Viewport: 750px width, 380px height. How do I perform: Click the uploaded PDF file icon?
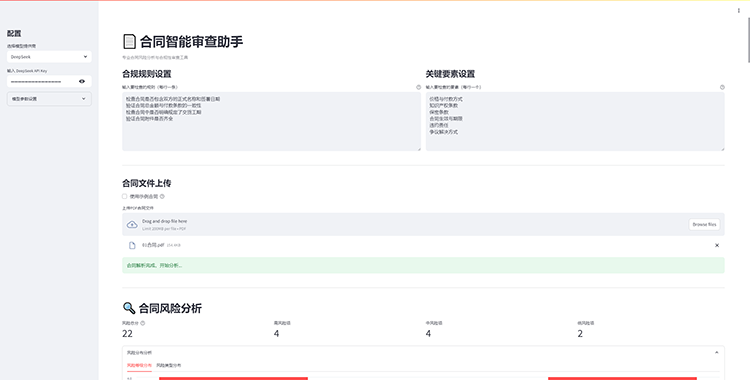click(132, 246)
